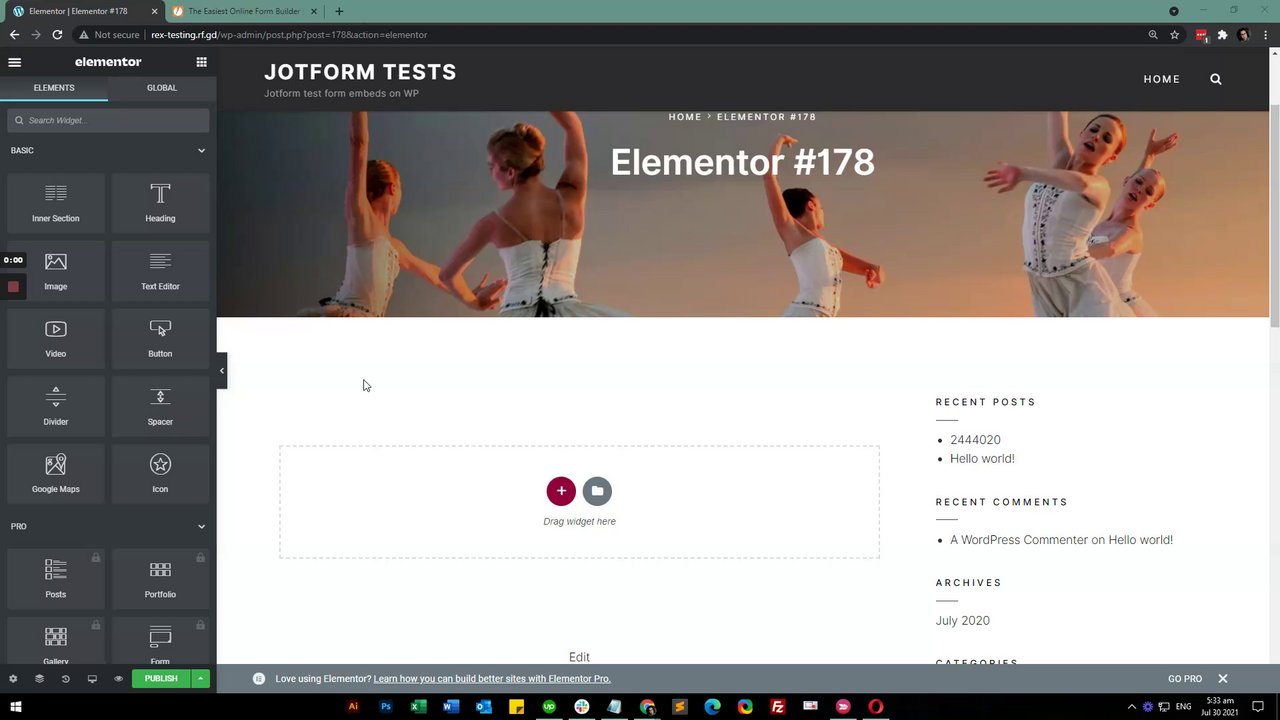Open a new browser tab
The image size is (1280, 720).
pyautogui.click(x=339, y=11)
